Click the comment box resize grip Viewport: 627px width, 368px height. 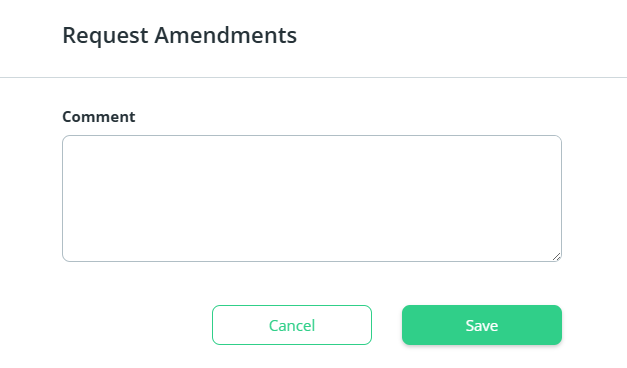(557, 257)
